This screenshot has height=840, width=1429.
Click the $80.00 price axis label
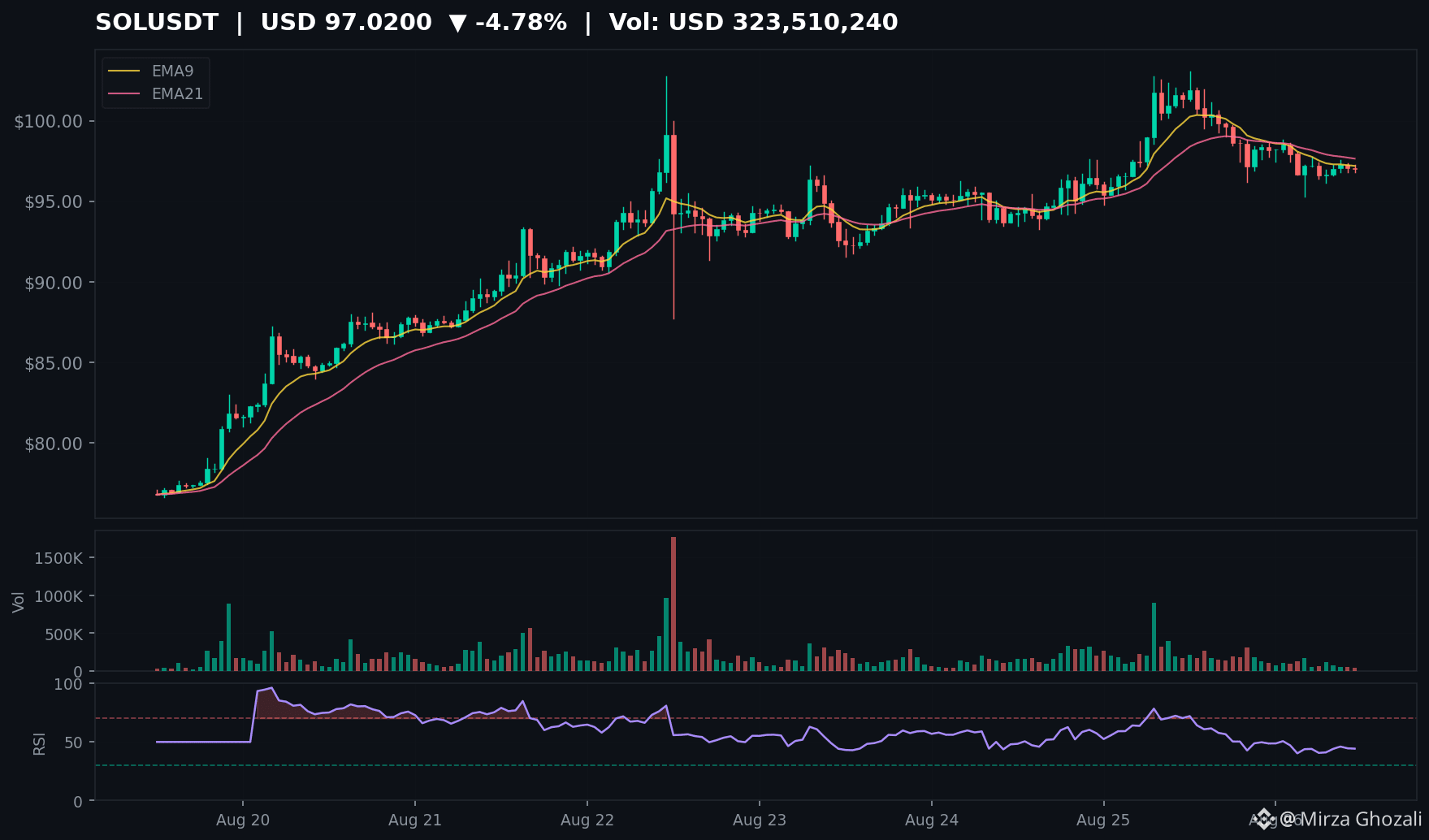click(x=54, y=444)
